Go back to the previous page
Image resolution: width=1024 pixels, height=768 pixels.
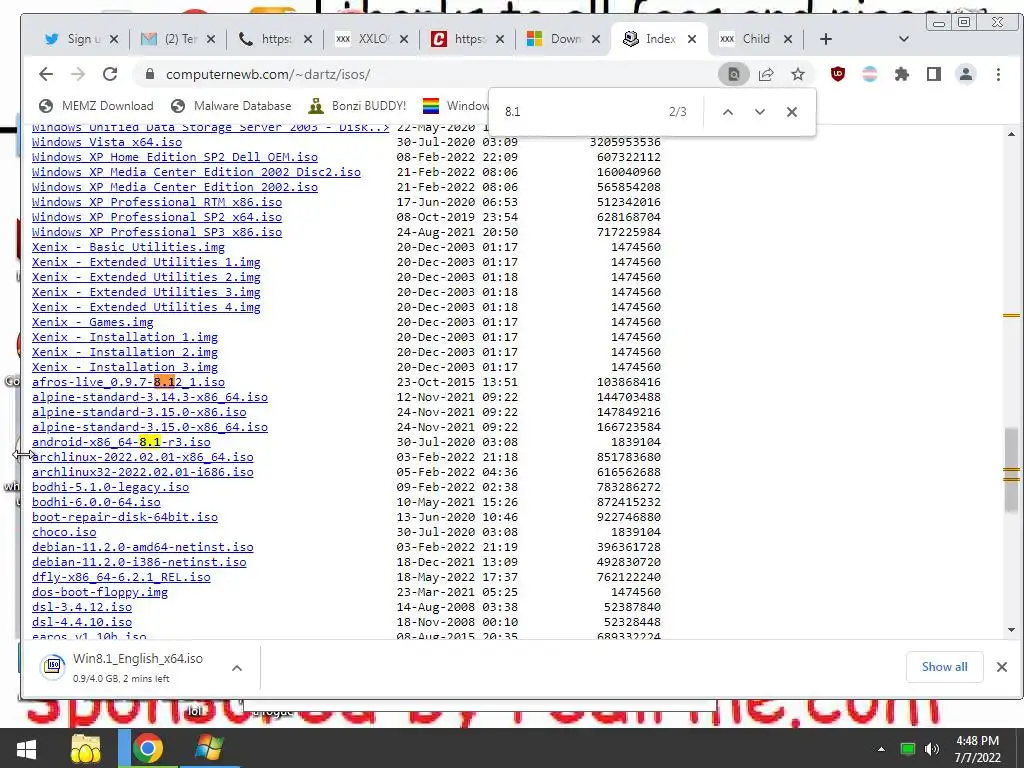pyautogui.click(x=46, y=74)
